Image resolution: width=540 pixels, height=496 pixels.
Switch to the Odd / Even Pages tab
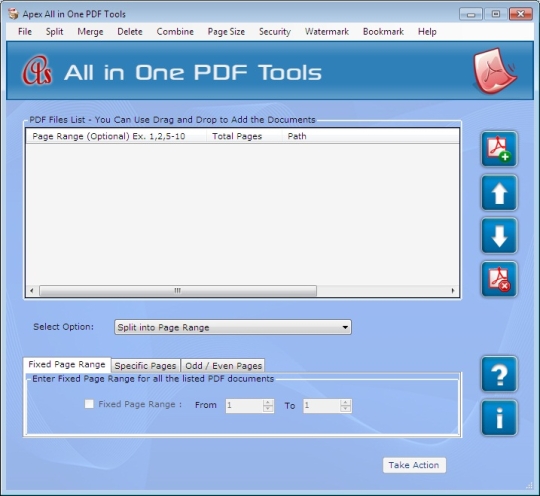pyautogui.click(x=223, y=365)
